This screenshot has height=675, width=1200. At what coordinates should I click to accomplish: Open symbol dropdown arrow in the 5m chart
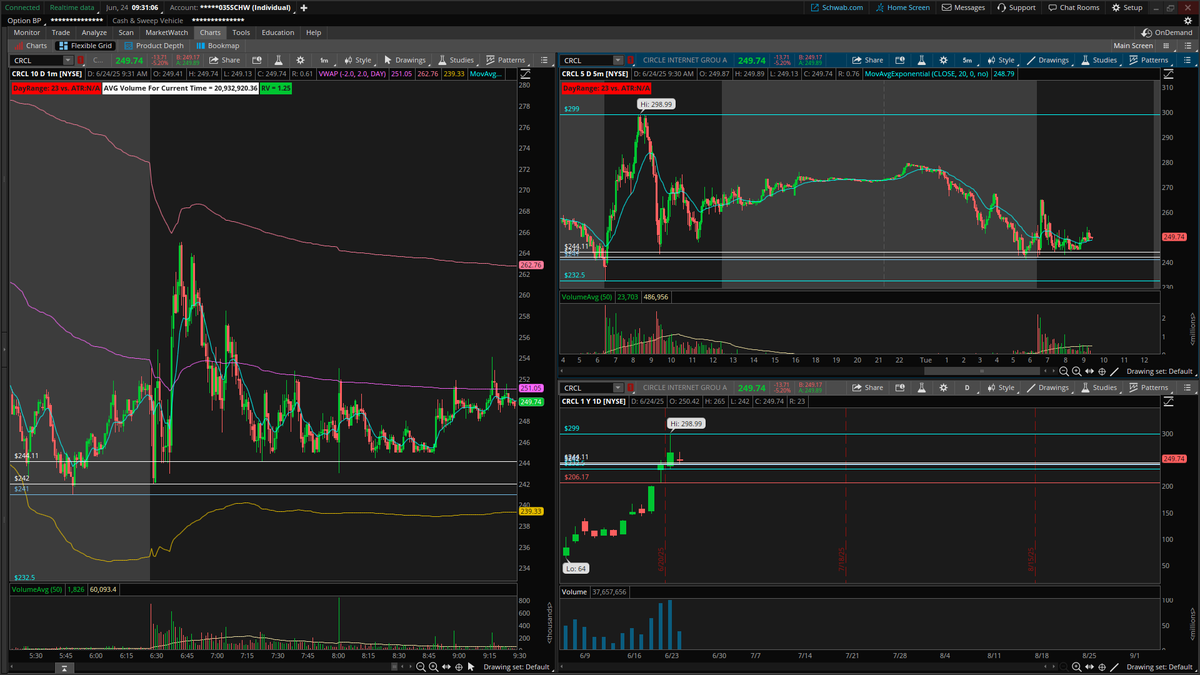coord(617,60)
